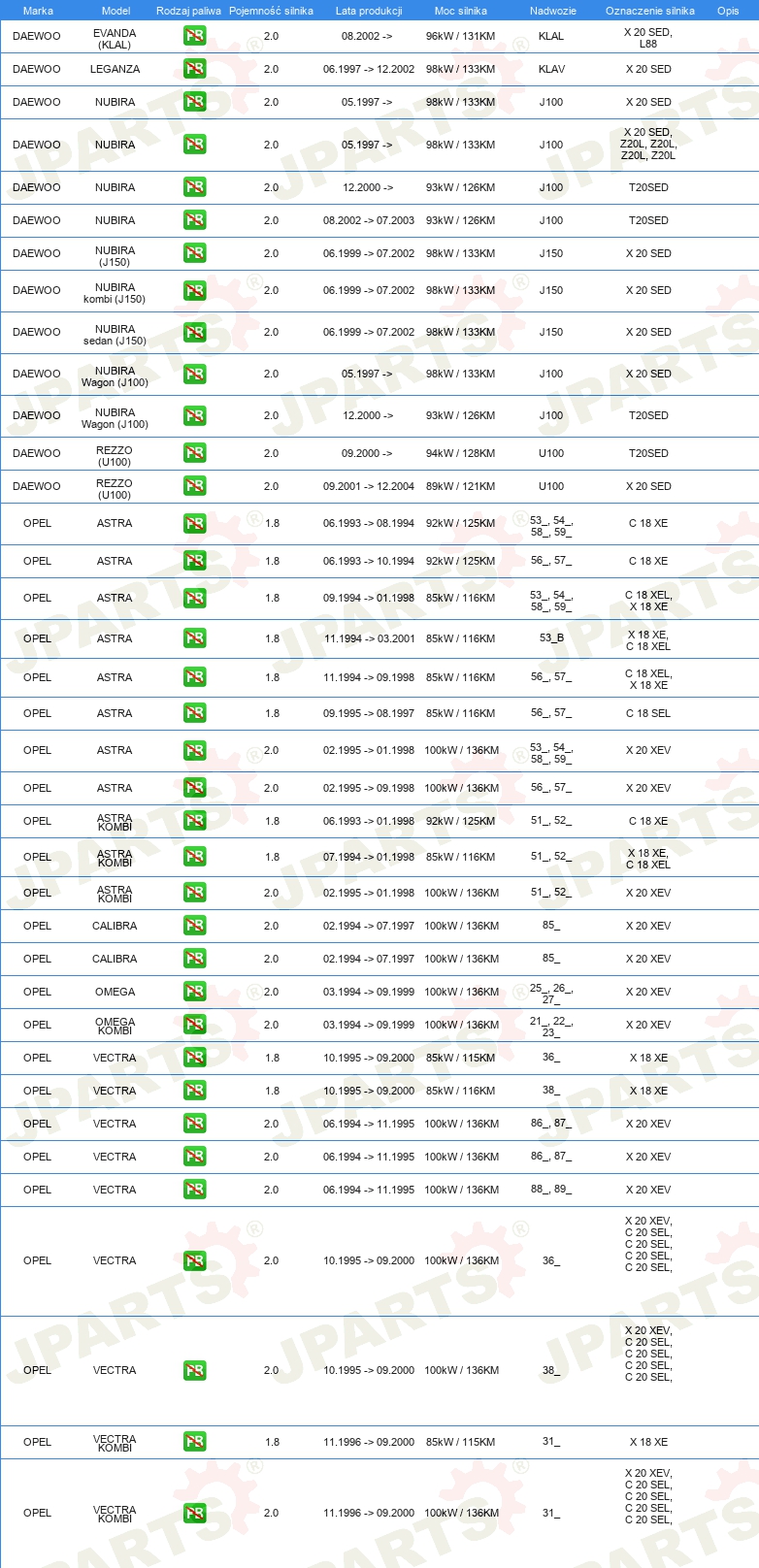Select the 25_, 26_, 27_ body cell
The width and height of the screenshot is (759, 1568).
551,994
